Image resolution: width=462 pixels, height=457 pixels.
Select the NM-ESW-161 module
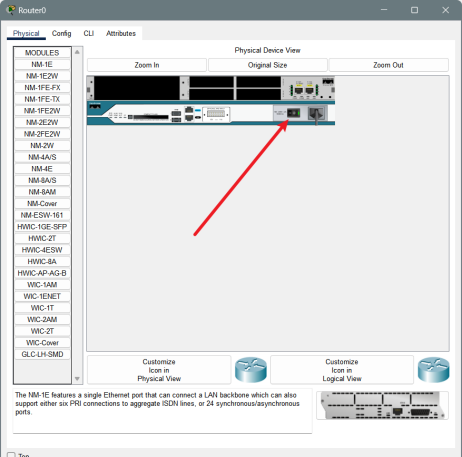pyautogui.click(x=42, y=215)
